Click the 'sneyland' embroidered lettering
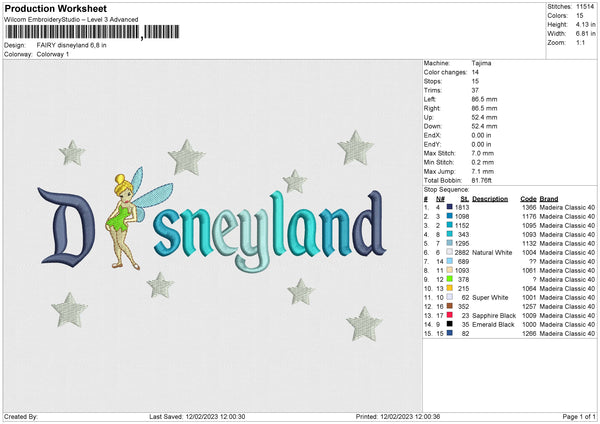Screen dimensions: 600x424 pyautogui.click(x=270, y=230)
